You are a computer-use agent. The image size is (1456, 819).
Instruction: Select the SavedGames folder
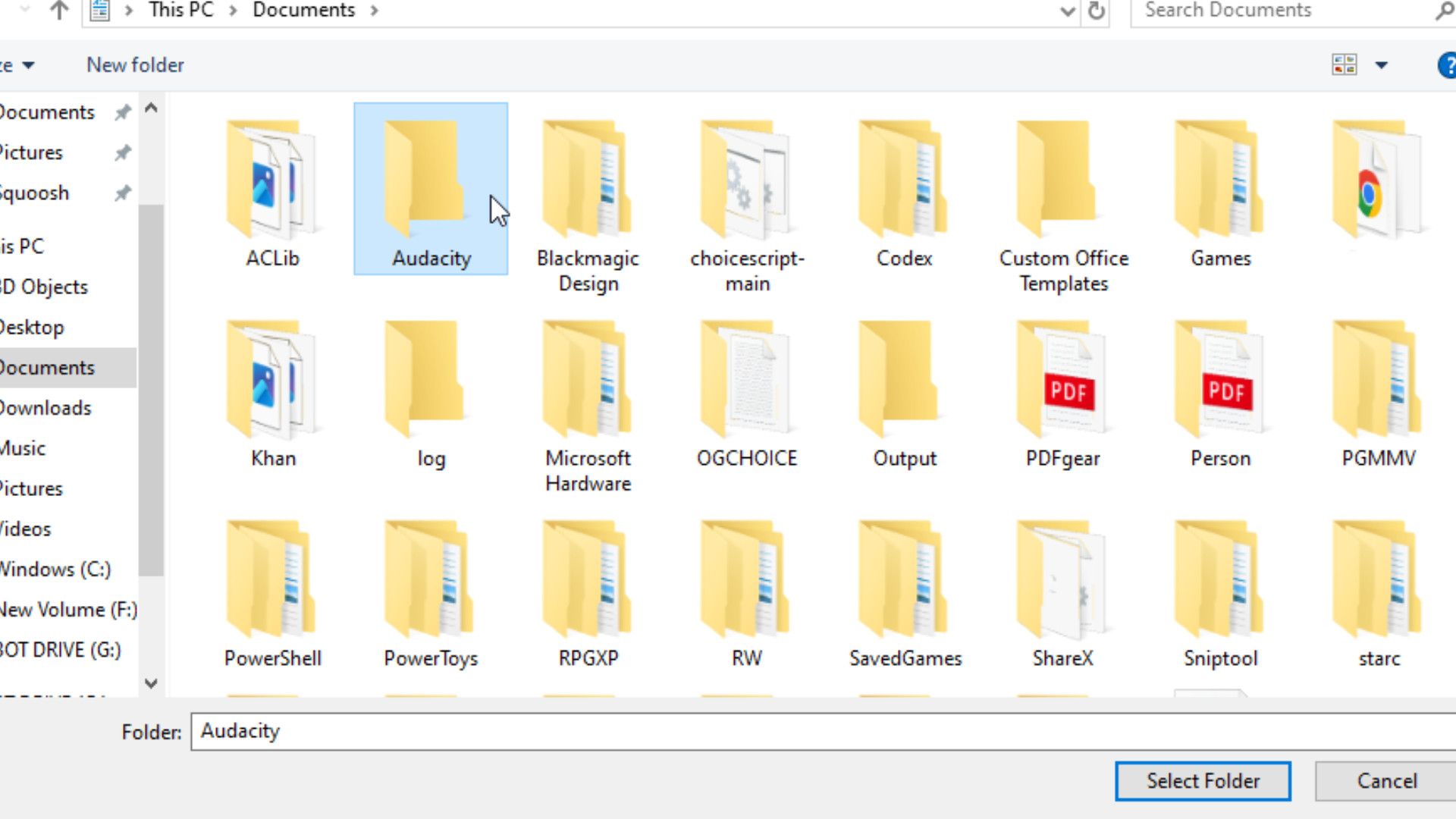[x=905, y=595]
